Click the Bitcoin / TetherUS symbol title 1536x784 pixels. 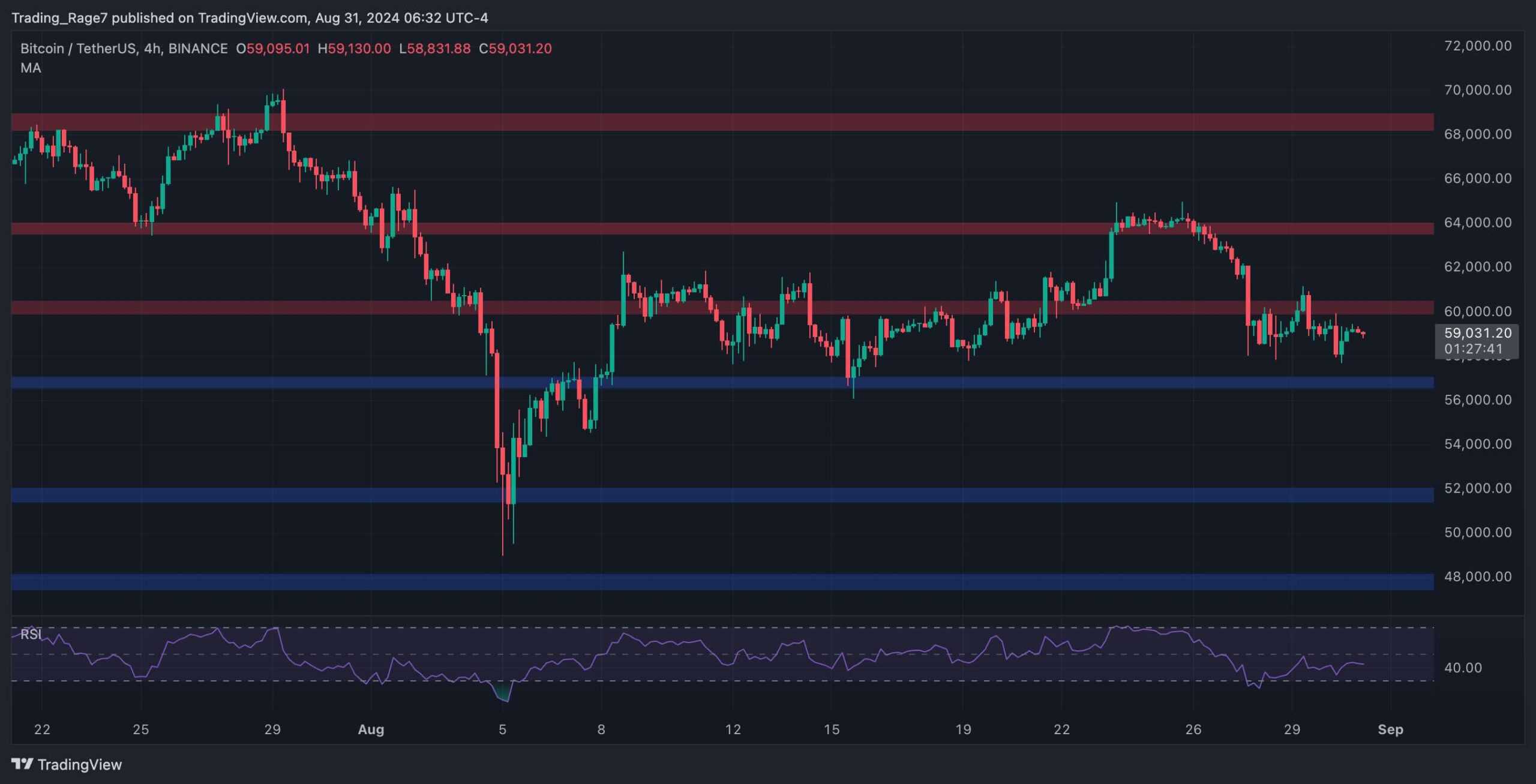click(78, 49)
